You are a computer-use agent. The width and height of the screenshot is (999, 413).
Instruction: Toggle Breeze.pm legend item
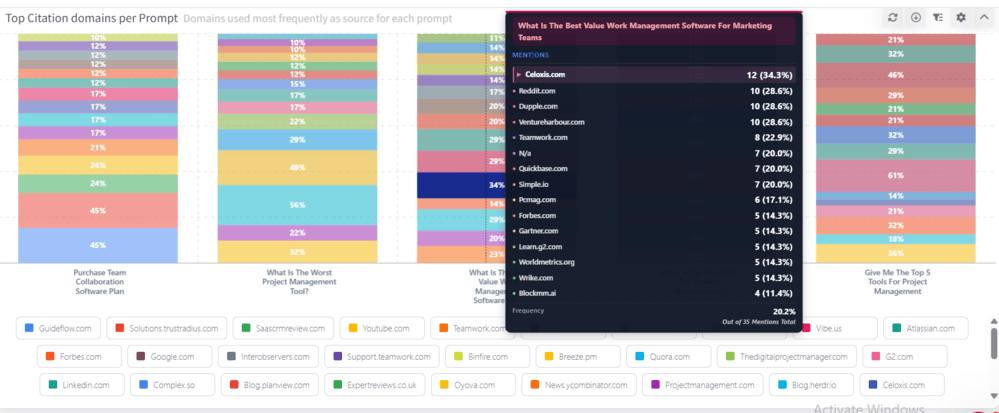[x=577, y=357]
